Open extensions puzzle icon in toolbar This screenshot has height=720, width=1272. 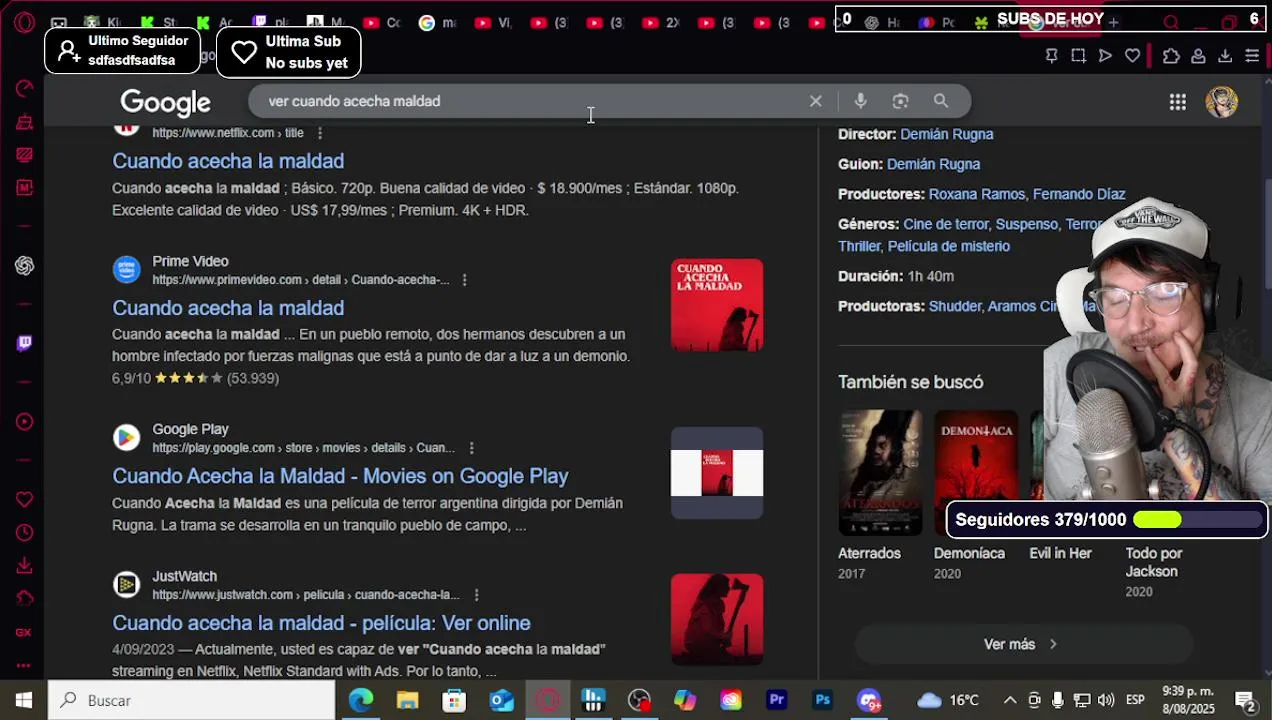tap(1171, 56)
